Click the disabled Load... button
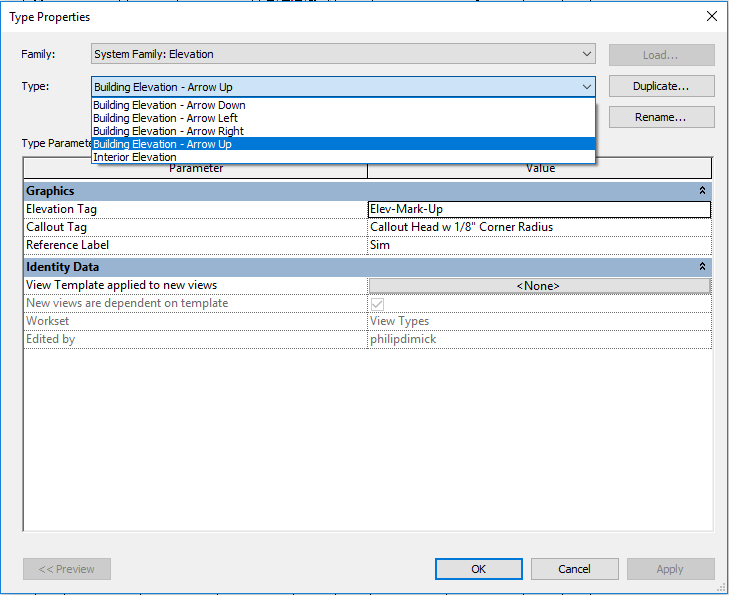Image resolution: width=729 pixels, height=595 pixels. click(662, 55)
